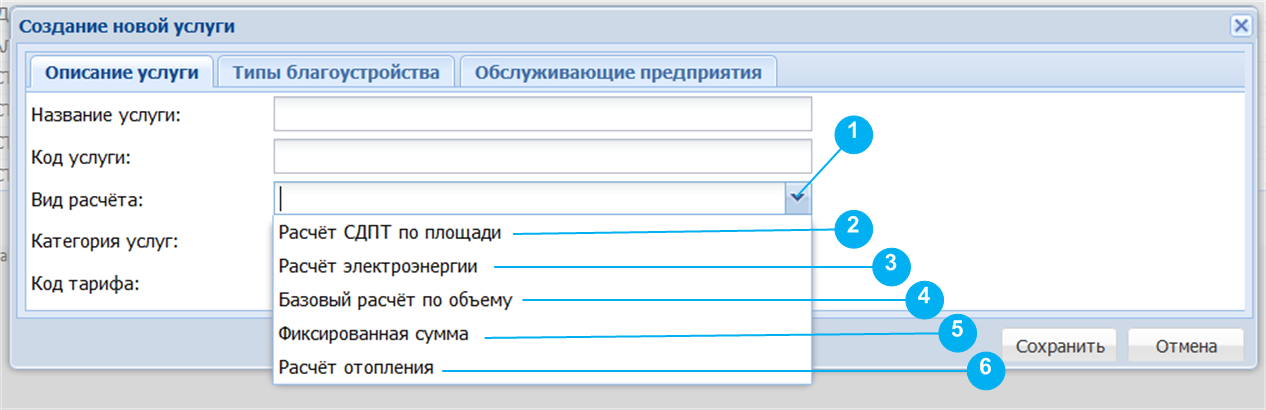Viewport: 1266px width, 410px height.
Task: Choose Расчёт отопления option
Action: (541, 367)
